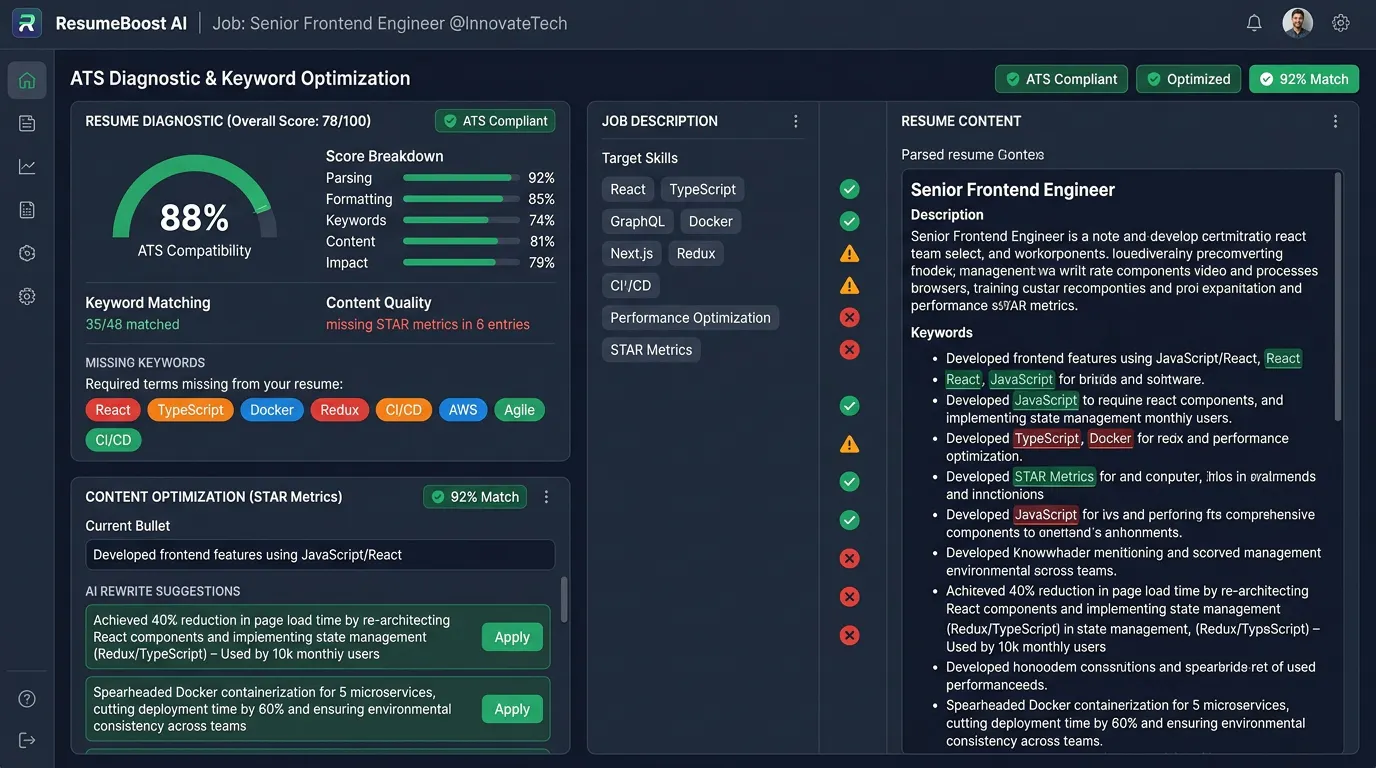Open the resume document icon in sidebar
The height and width of the screenshot is (768, 1376).
click(27, 123)
